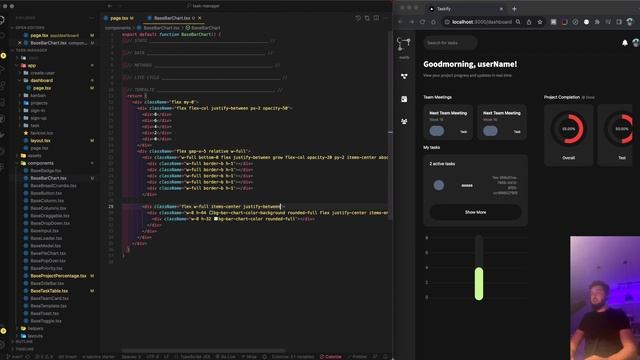Open BaseTaskTable.tsx file
The height and width of the screenshot is (360, 640).
point(49,291)
